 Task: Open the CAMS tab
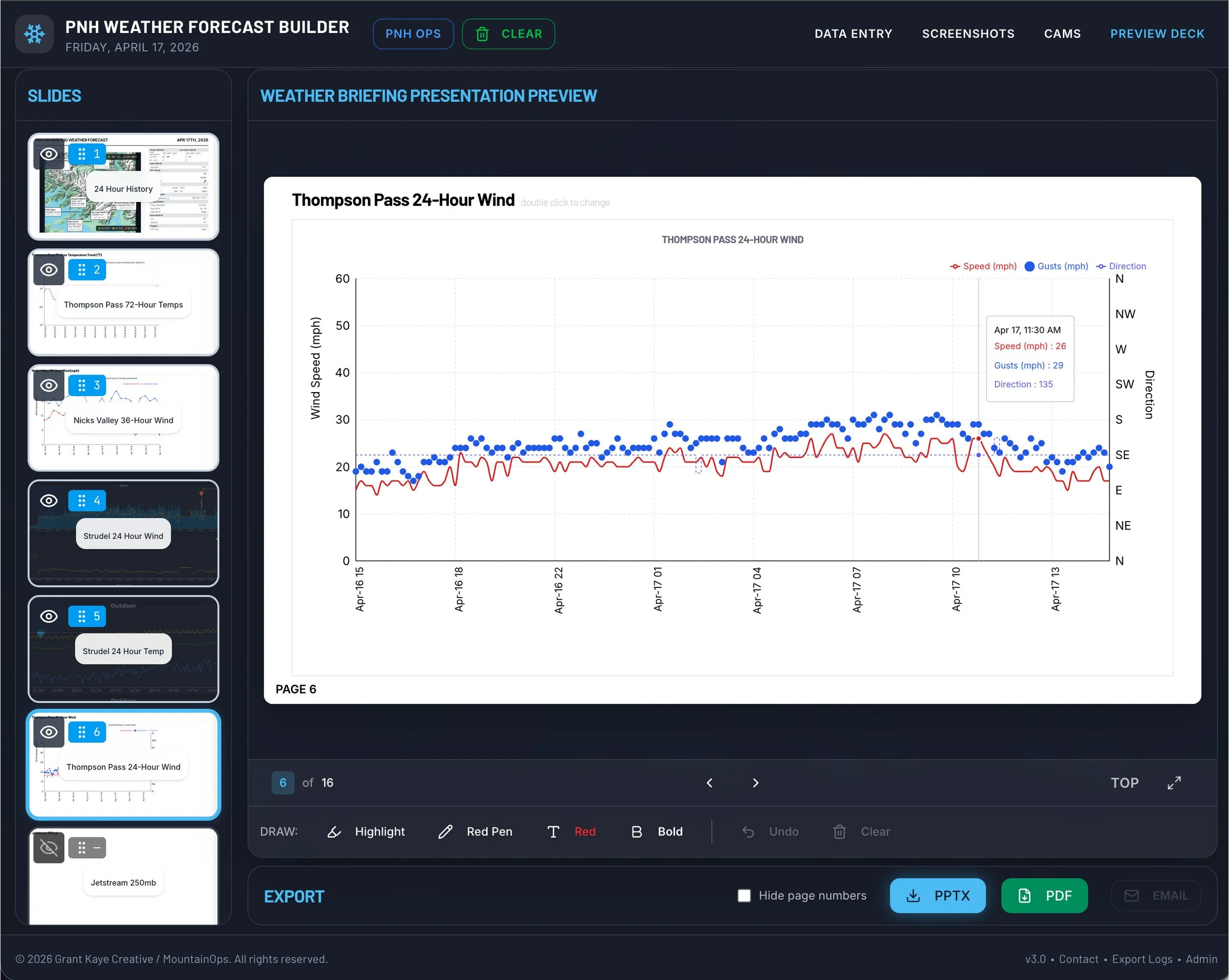coord(1062,34)
